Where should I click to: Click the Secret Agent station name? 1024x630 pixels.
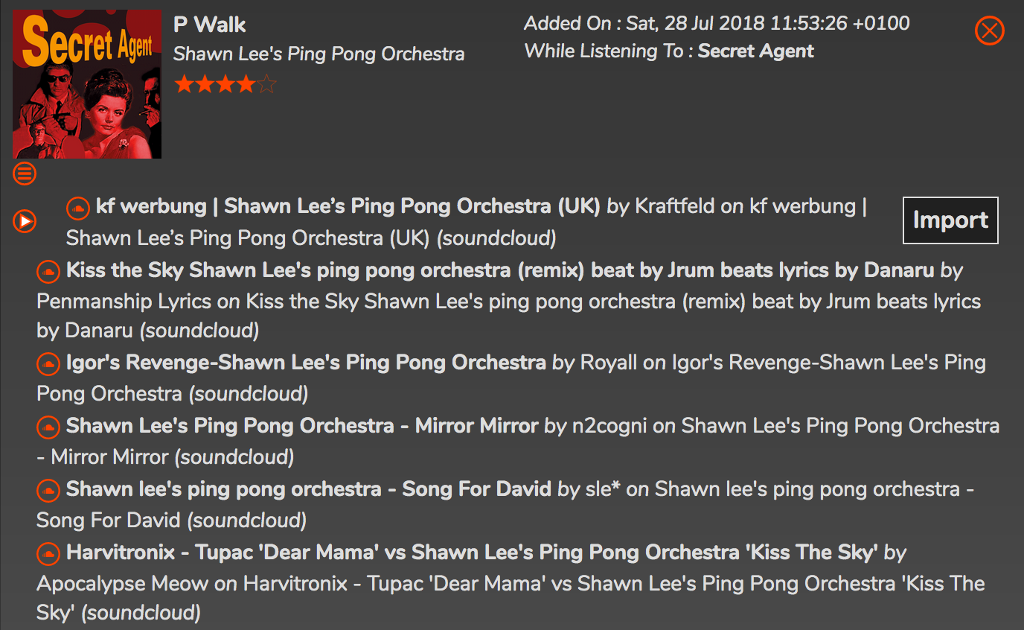[x=756, y=51]
